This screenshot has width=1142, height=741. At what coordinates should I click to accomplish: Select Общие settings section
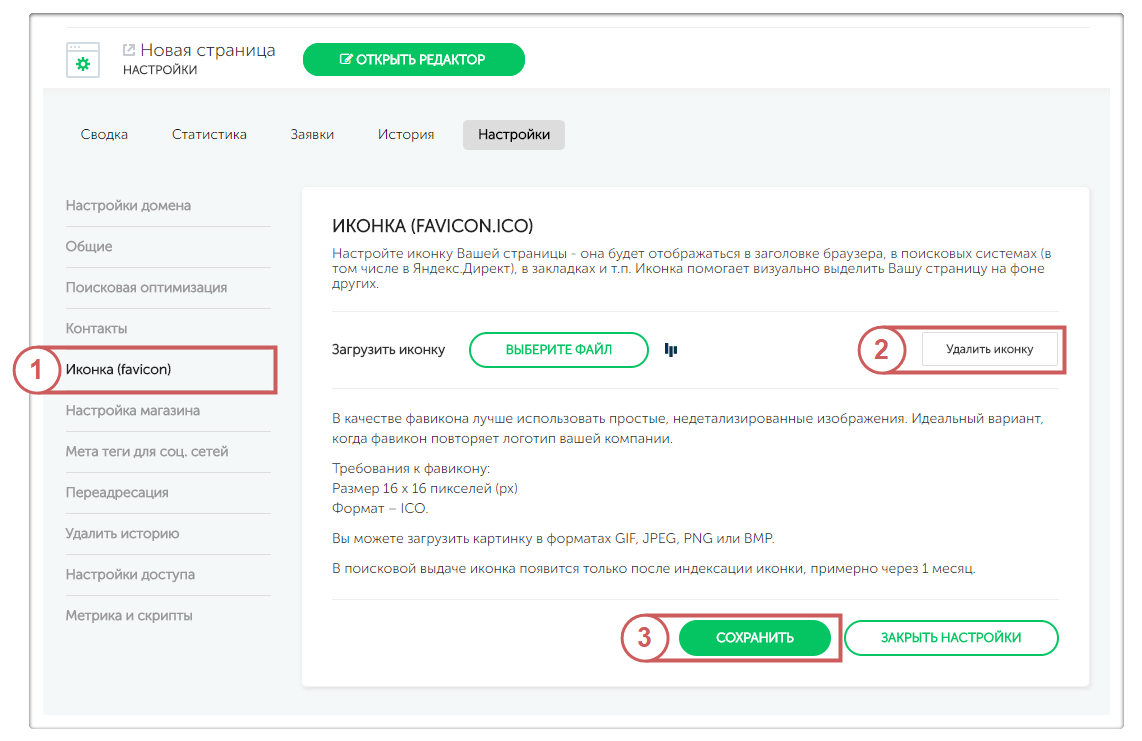coord(89,247)
